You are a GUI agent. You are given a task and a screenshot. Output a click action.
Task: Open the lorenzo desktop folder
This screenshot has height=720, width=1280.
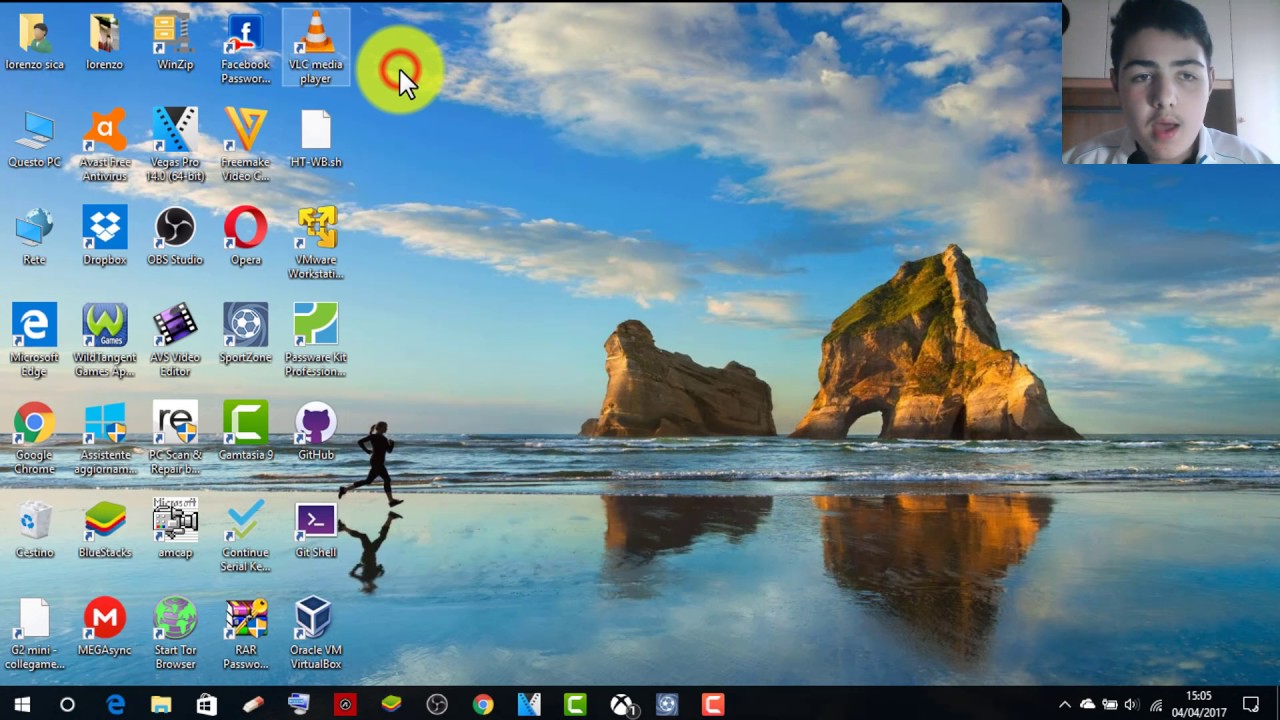pyautogui.click(x=104, y=43)
